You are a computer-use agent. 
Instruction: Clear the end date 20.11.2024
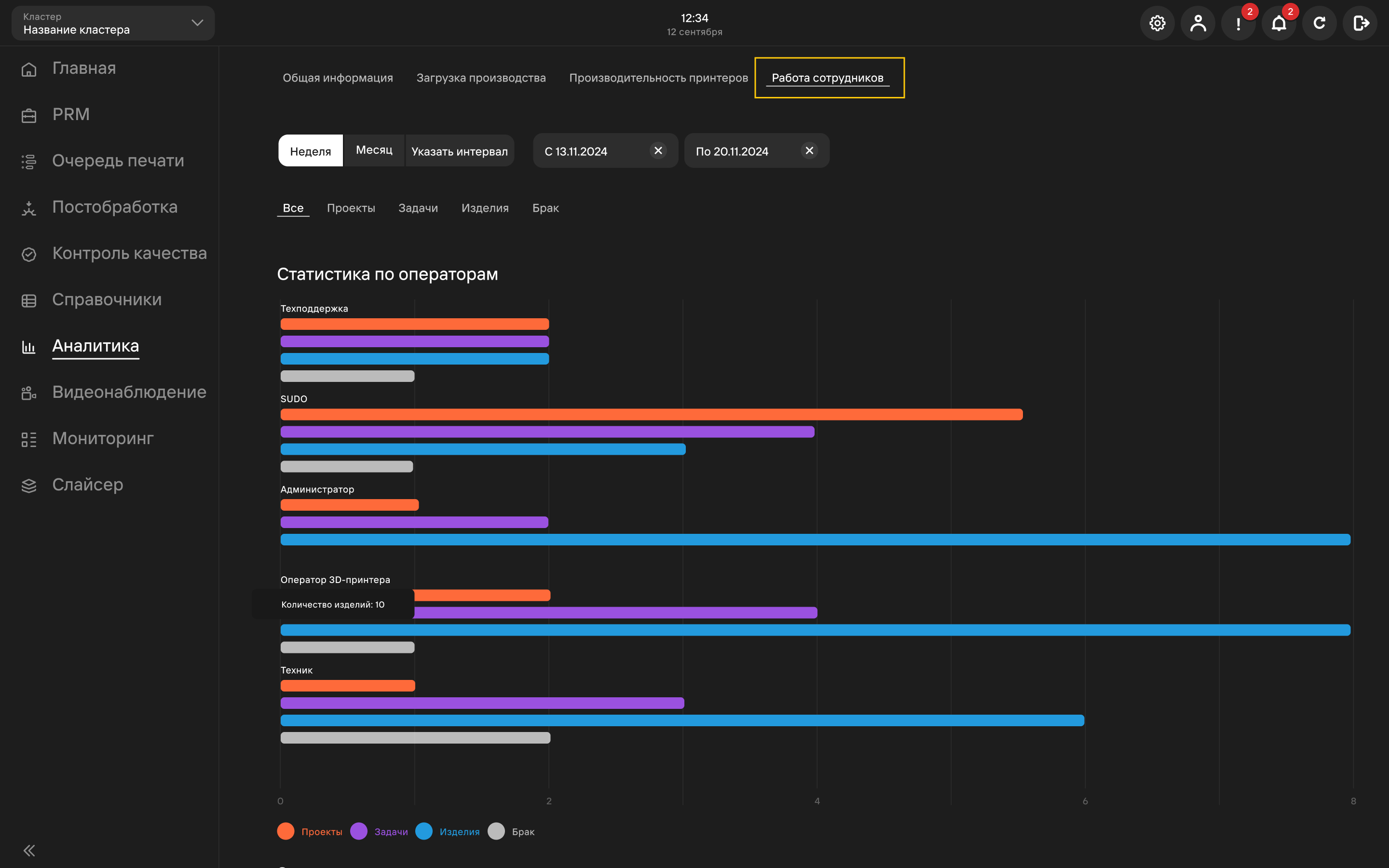[x=809, y=150]
